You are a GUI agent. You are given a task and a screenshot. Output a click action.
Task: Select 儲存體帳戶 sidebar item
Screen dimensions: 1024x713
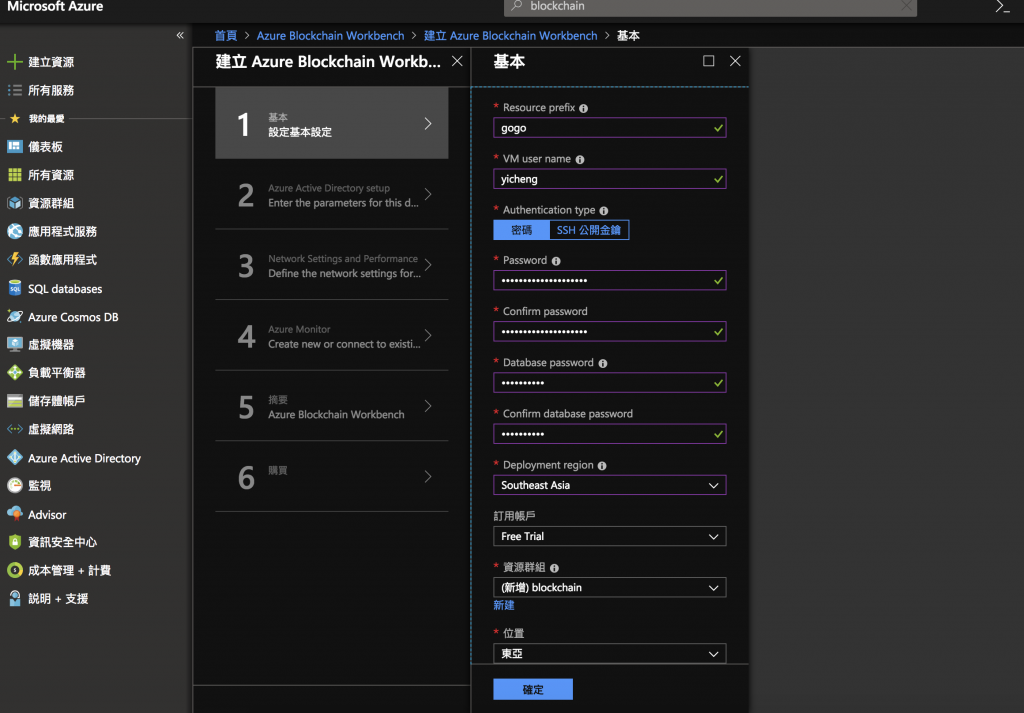point(56,401)
